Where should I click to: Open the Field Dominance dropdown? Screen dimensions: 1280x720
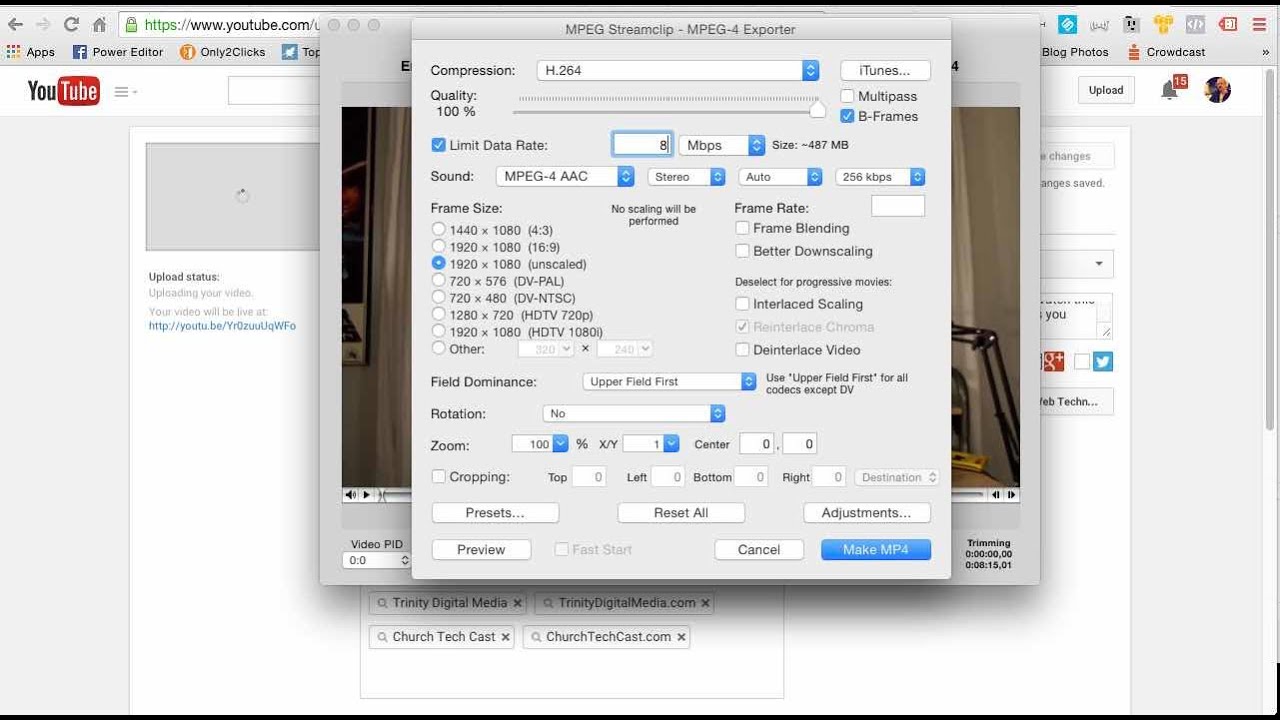point(669,381)
